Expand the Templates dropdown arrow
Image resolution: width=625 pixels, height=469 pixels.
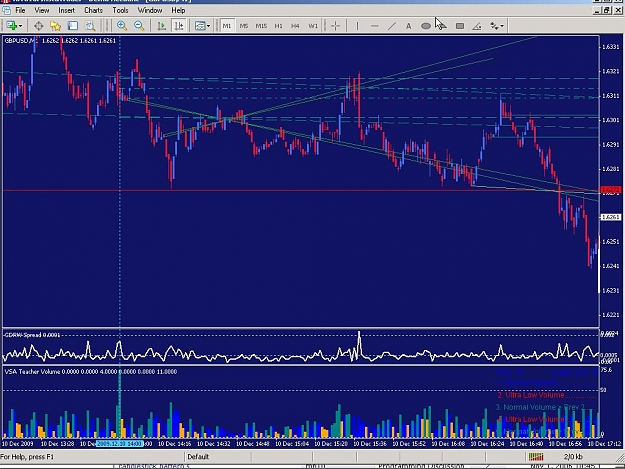208,26
